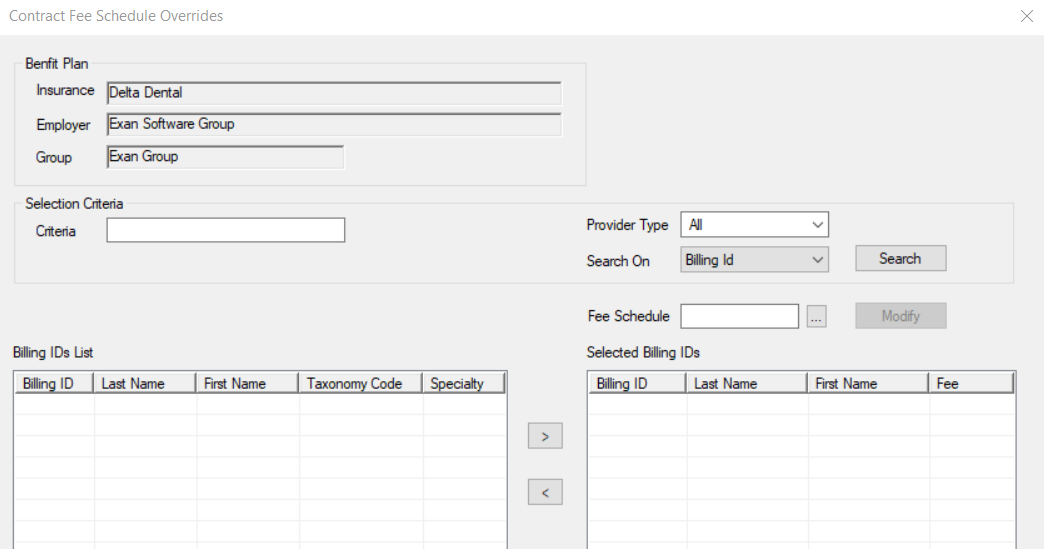Select the Insurance field showing Delta Dental
The width and height of the screenshot is (1044, 549).
click(333, 93)
